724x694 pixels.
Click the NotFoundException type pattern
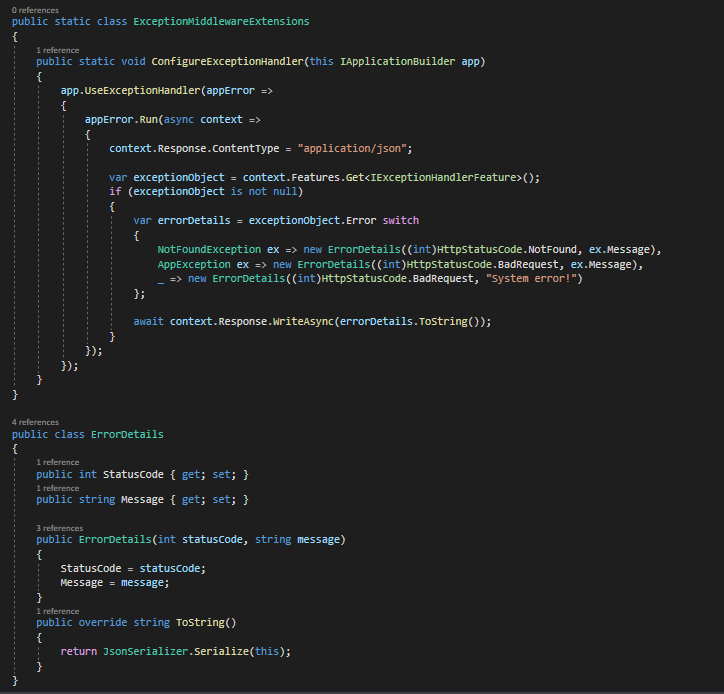[x=209, y=250]
